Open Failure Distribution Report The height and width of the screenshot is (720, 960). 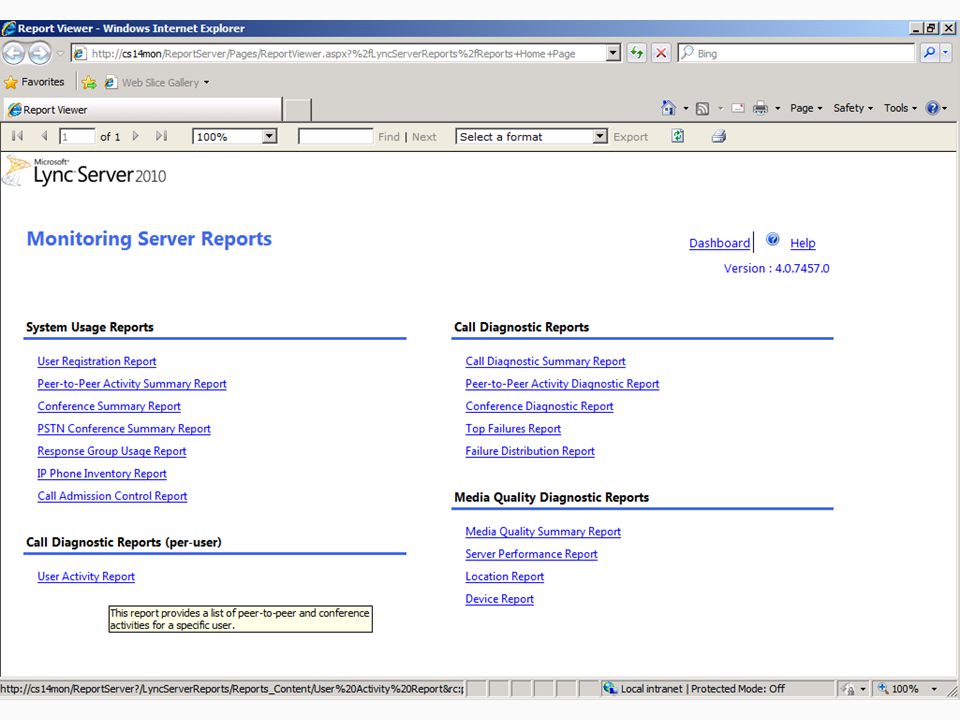point(530,451)
